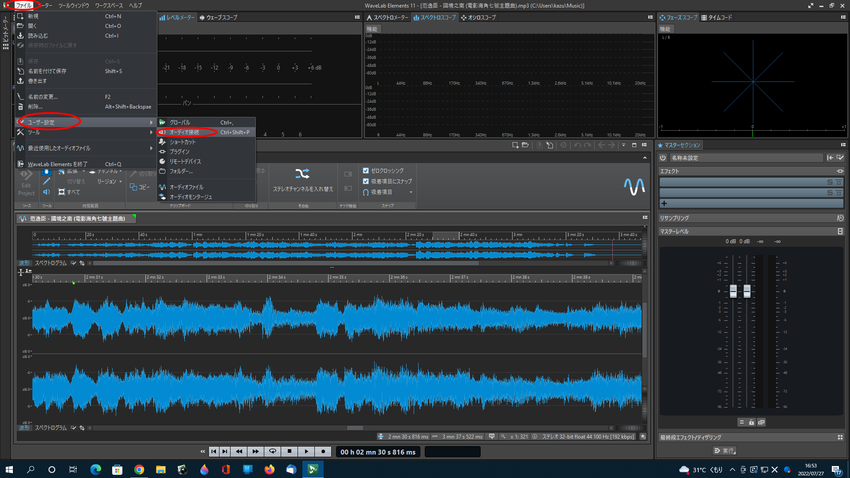Open Firefox from the taskbar
The image size is (850, 478).
pos(269,469)
